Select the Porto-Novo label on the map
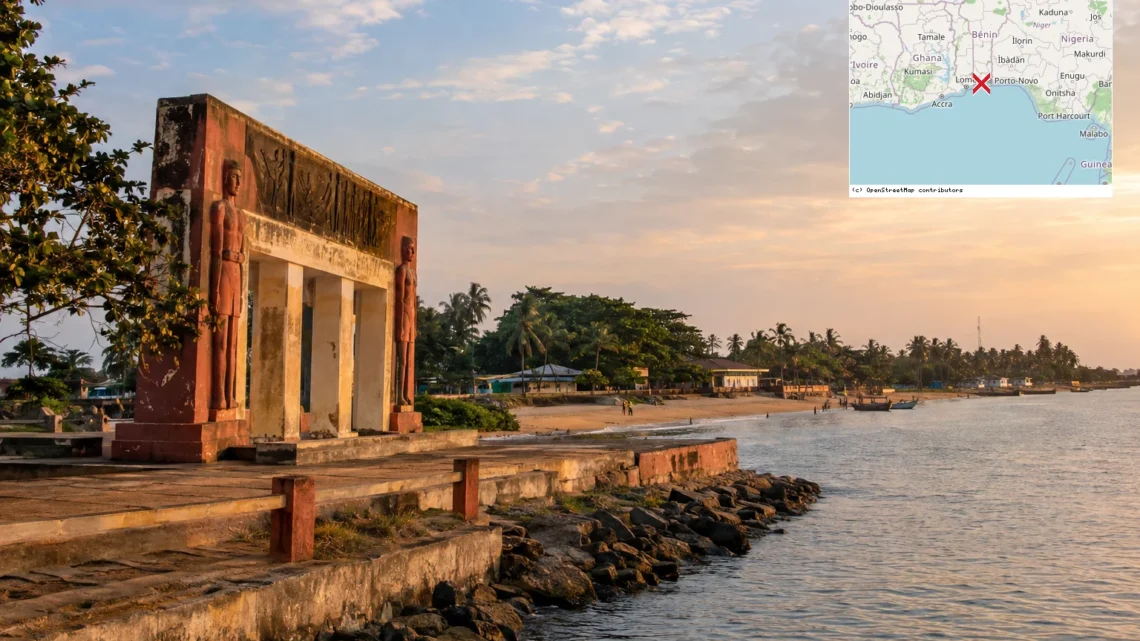This screenshot has height=641, width=1140. pyautogui.click(x=1016, y=81)
